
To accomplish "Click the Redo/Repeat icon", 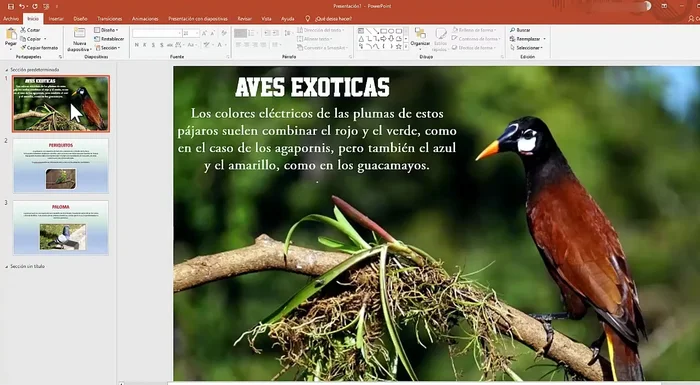I will click(x=35, y=6).
